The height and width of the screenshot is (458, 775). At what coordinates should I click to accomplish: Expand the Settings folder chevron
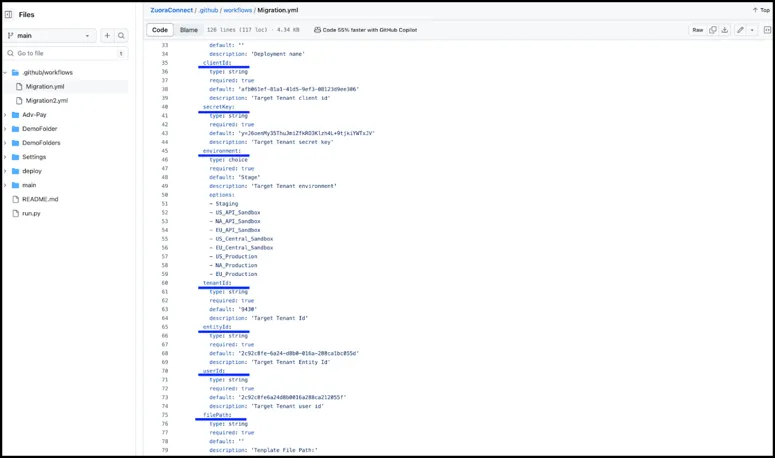coord(5,157)
